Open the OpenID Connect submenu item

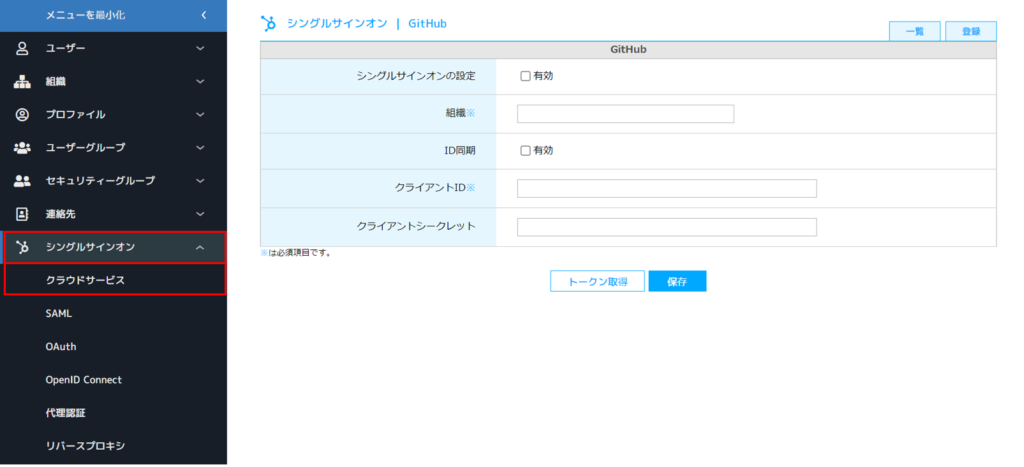(114, 379)
